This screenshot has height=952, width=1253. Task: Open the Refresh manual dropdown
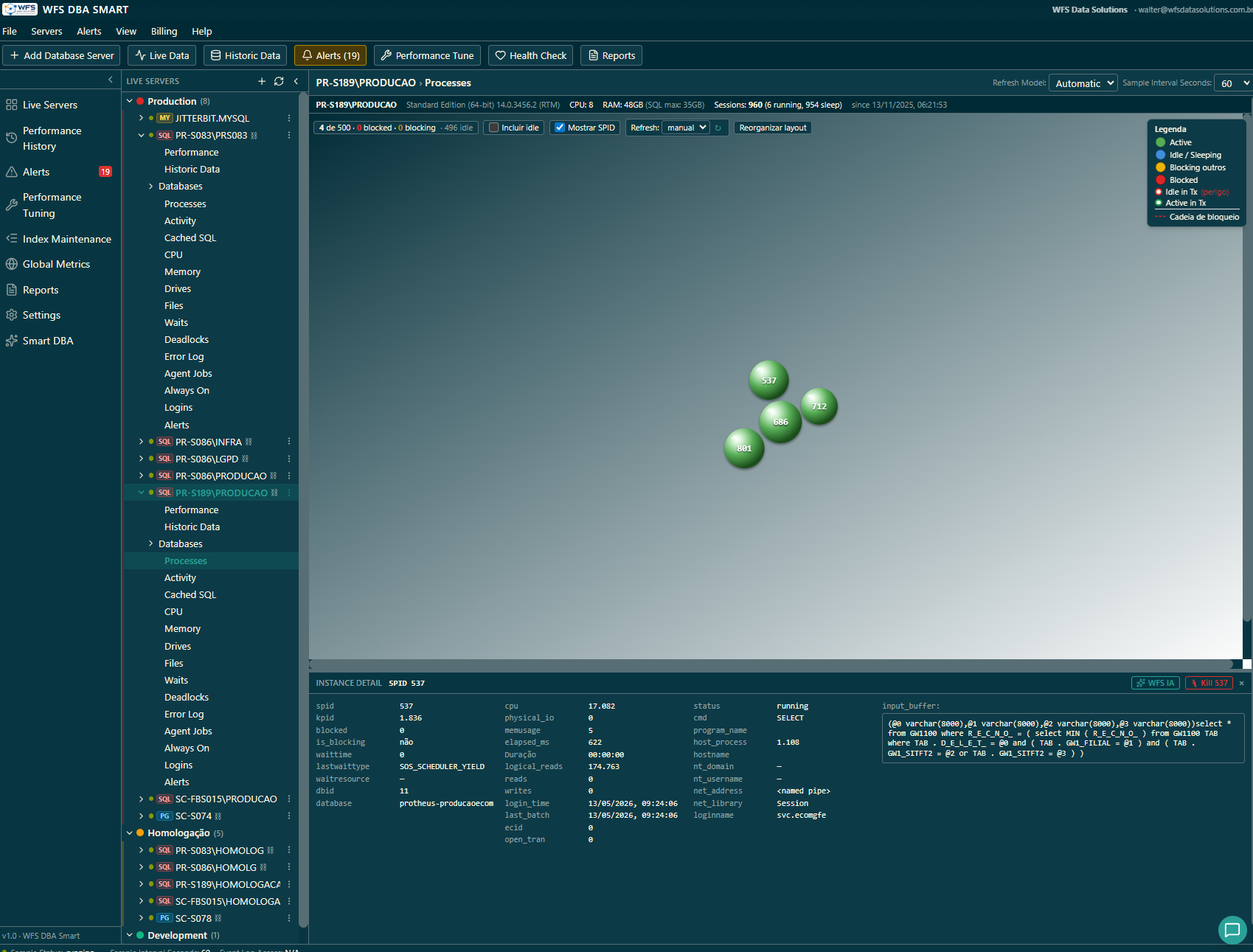tap(686, 128)
